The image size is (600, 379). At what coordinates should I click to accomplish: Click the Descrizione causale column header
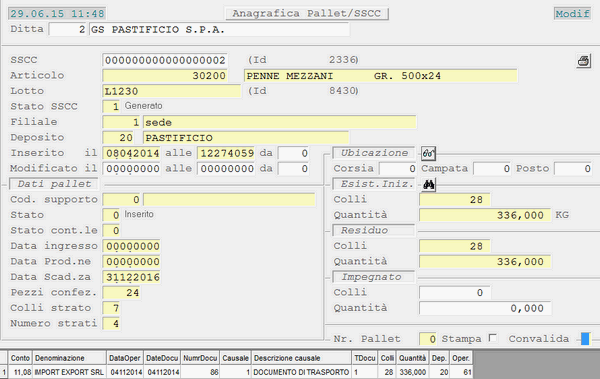click(x=301, y=358)
